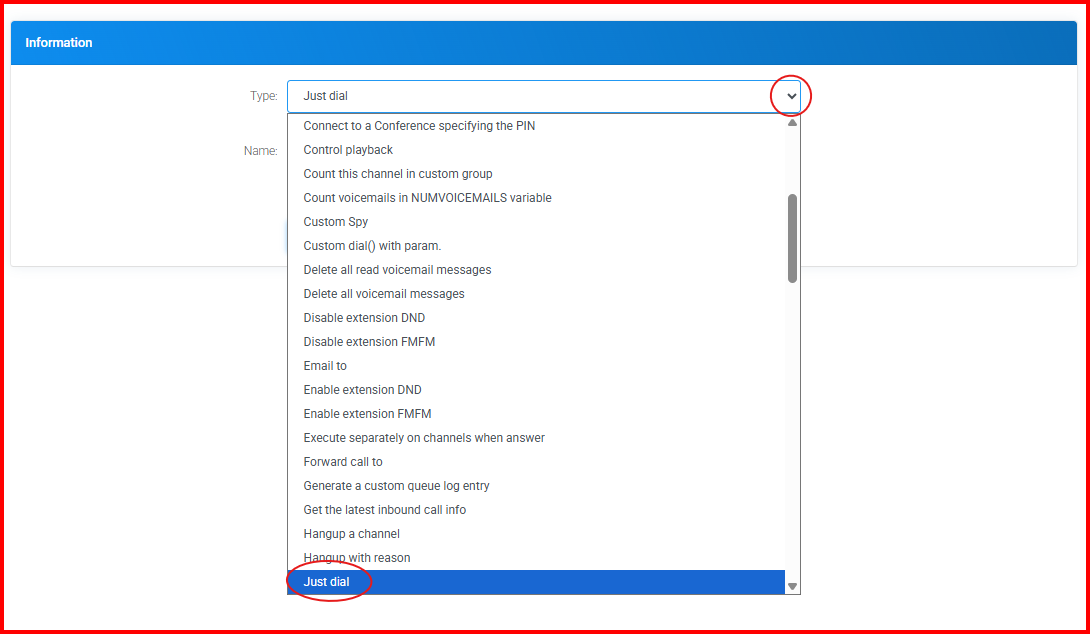Select 'Count this channel in custom group'
This screenshot has width=1090, height=634.
[x=397, y=174]
